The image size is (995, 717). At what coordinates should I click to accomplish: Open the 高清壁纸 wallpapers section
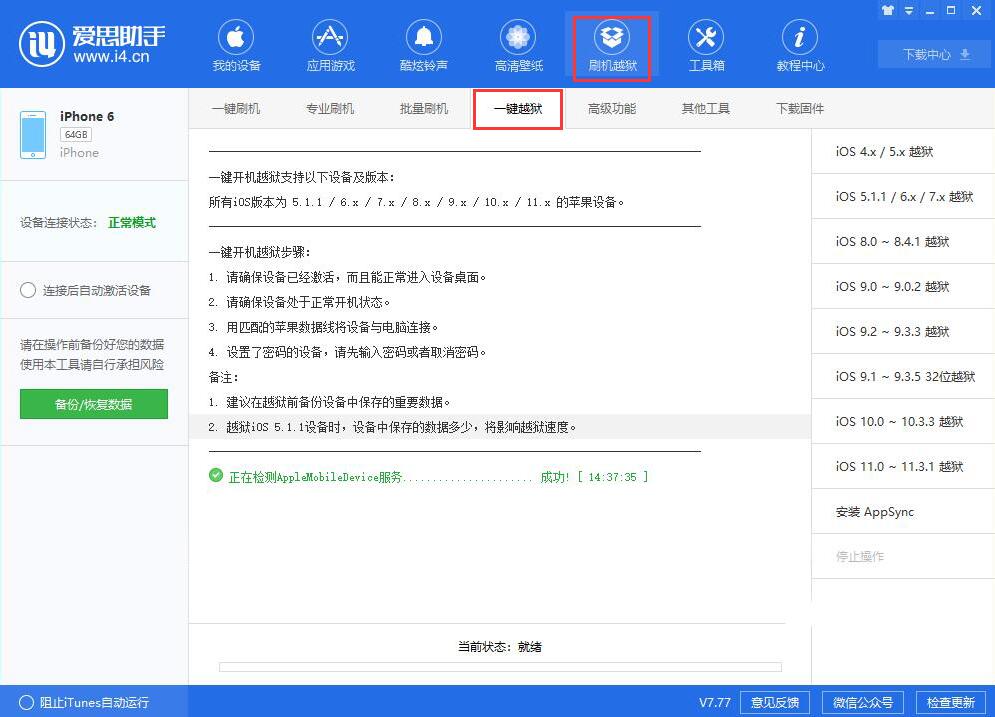tap(518, 45)
